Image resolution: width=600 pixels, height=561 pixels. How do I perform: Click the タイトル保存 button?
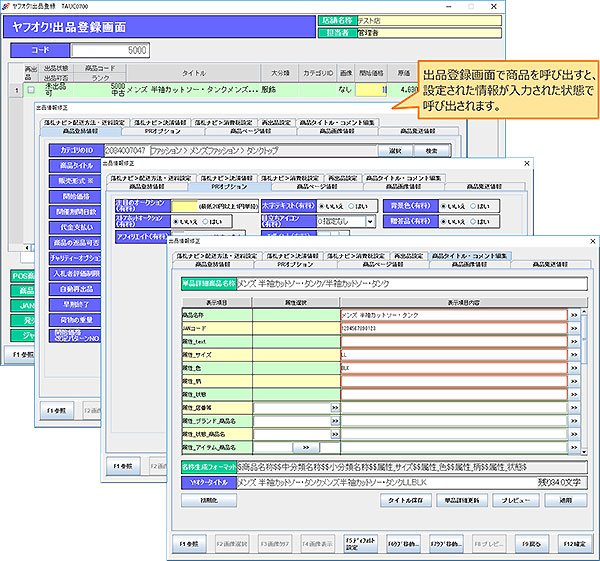click(405, 500)
